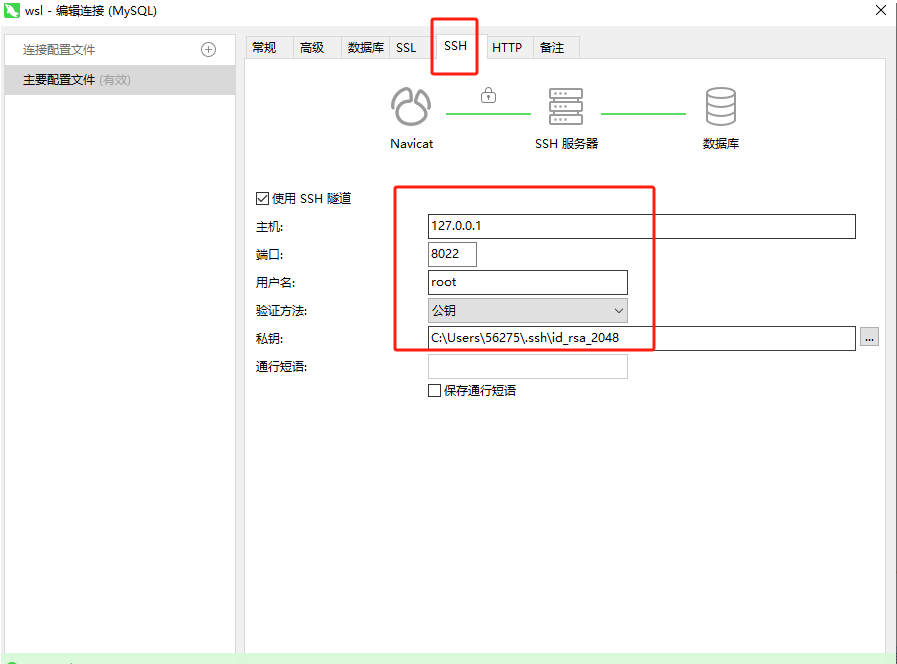Image resolution: width=897 pixels, height=664 pixels.
Task: Click the 数据库 label under the cylinder icon
Action: (721, 144)
